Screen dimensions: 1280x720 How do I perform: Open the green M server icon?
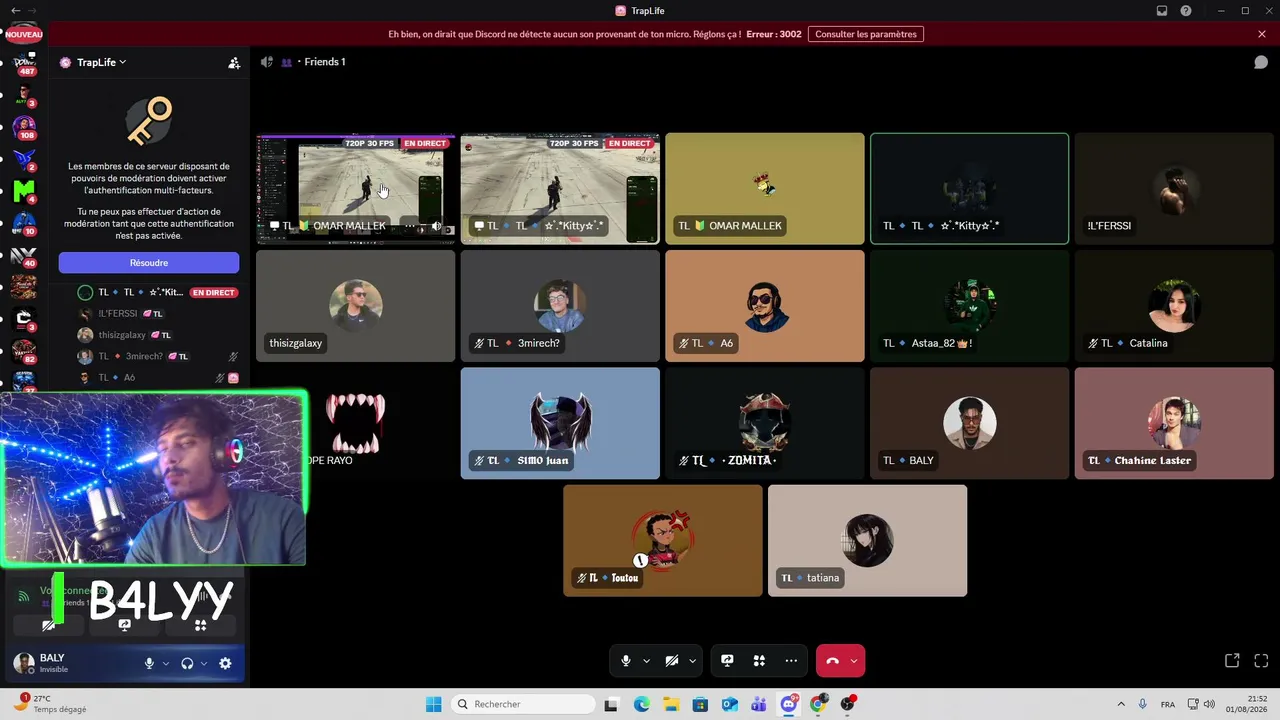click(24, 191)
